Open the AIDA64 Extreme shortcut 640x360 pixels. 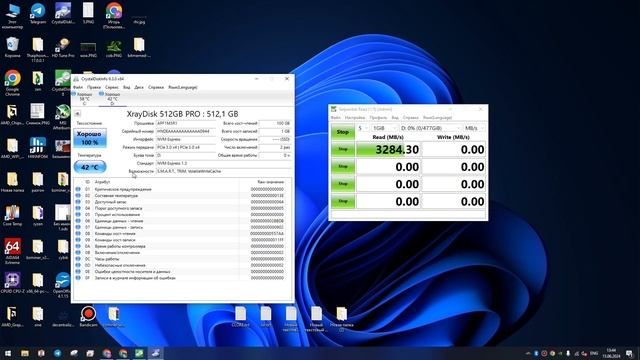(12, 251)
